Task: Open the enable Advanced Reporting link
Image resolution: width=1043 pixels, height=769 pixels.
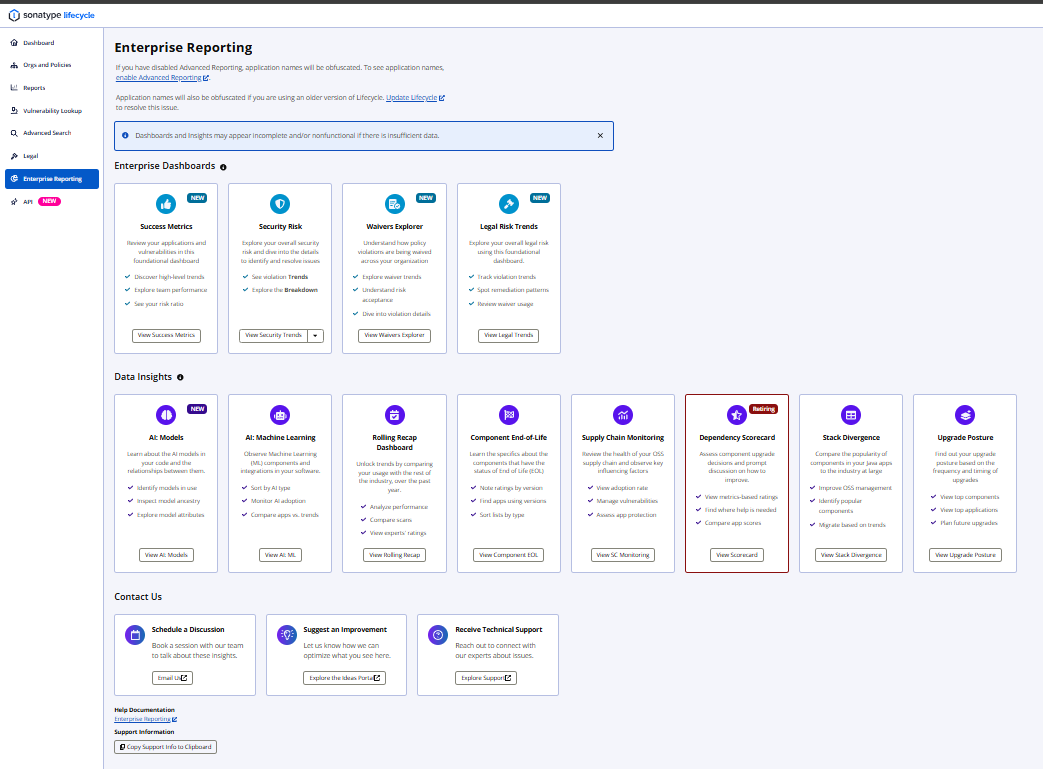Action: point(162,78)
